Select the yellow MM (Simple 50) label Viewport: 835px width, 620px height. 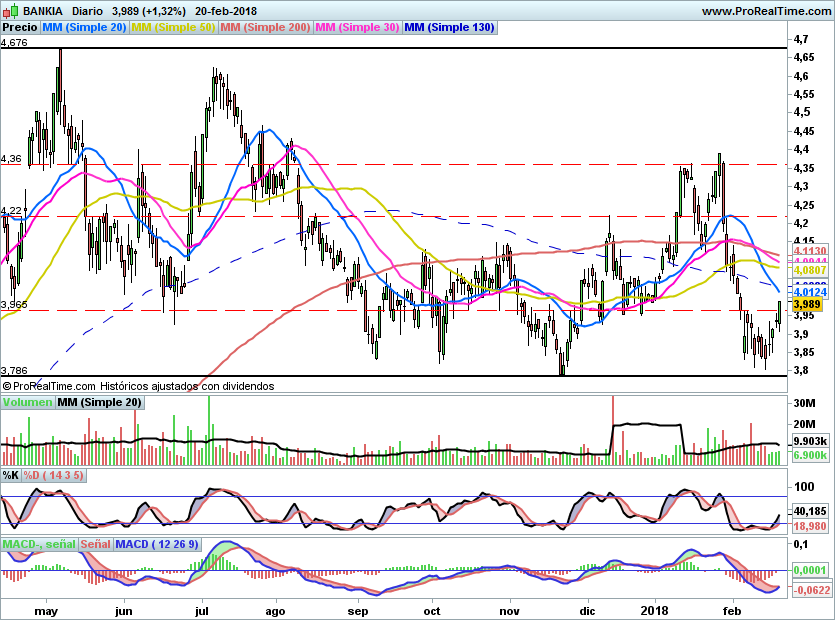[173, 28]
